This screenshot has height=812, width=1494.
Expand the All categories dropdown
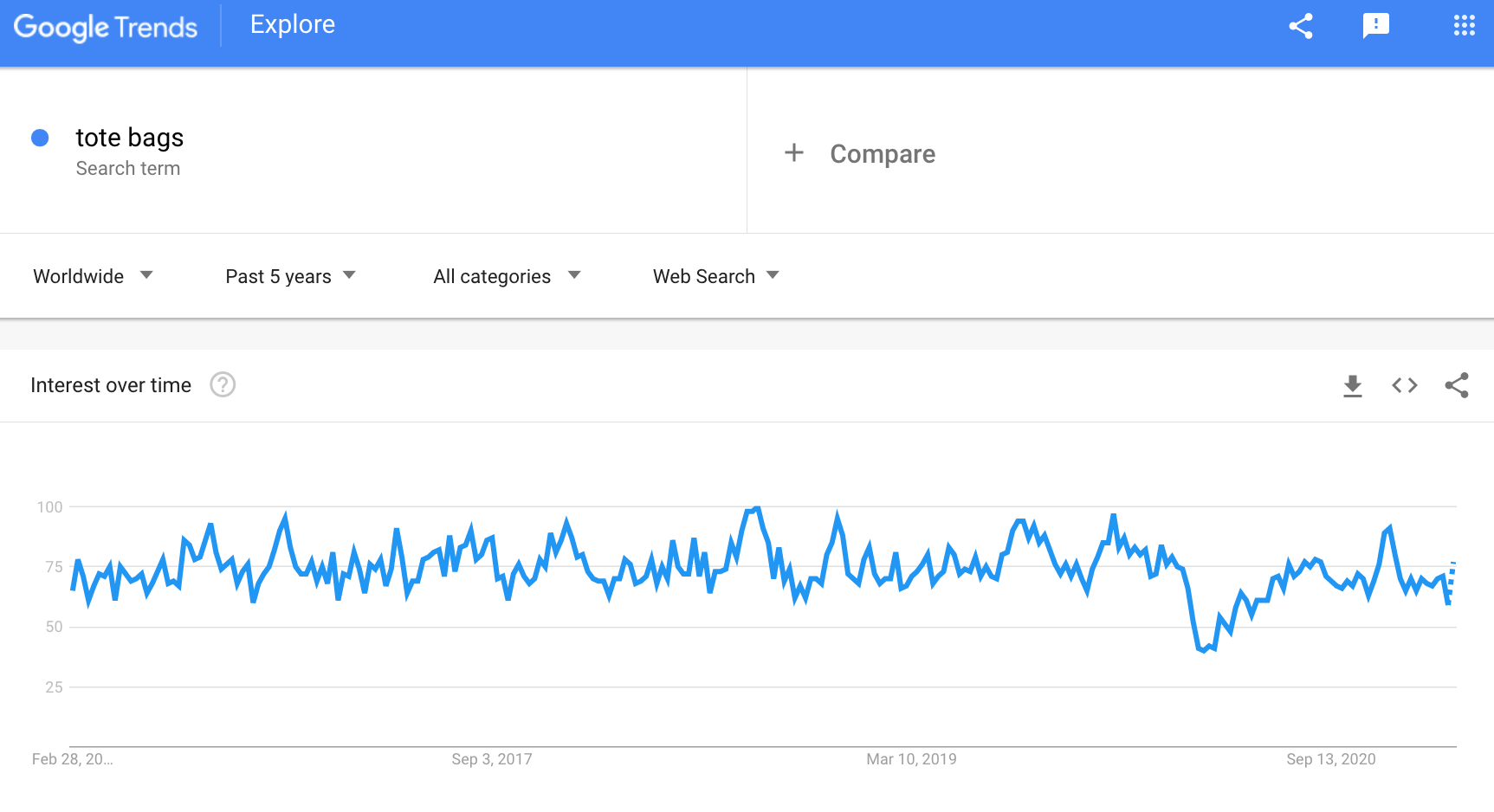(508, 276)
